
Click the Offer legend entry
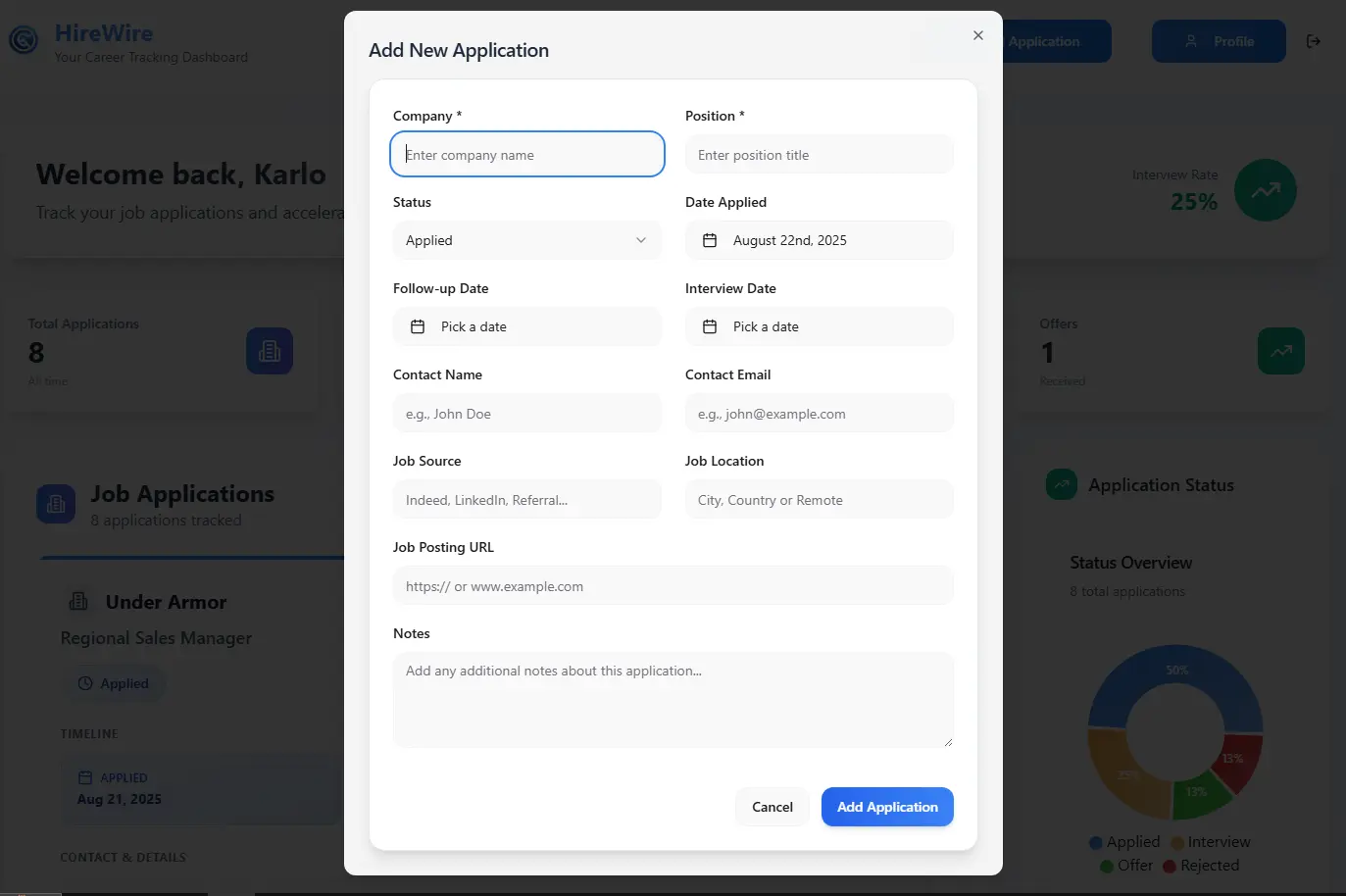point(1126,866)
